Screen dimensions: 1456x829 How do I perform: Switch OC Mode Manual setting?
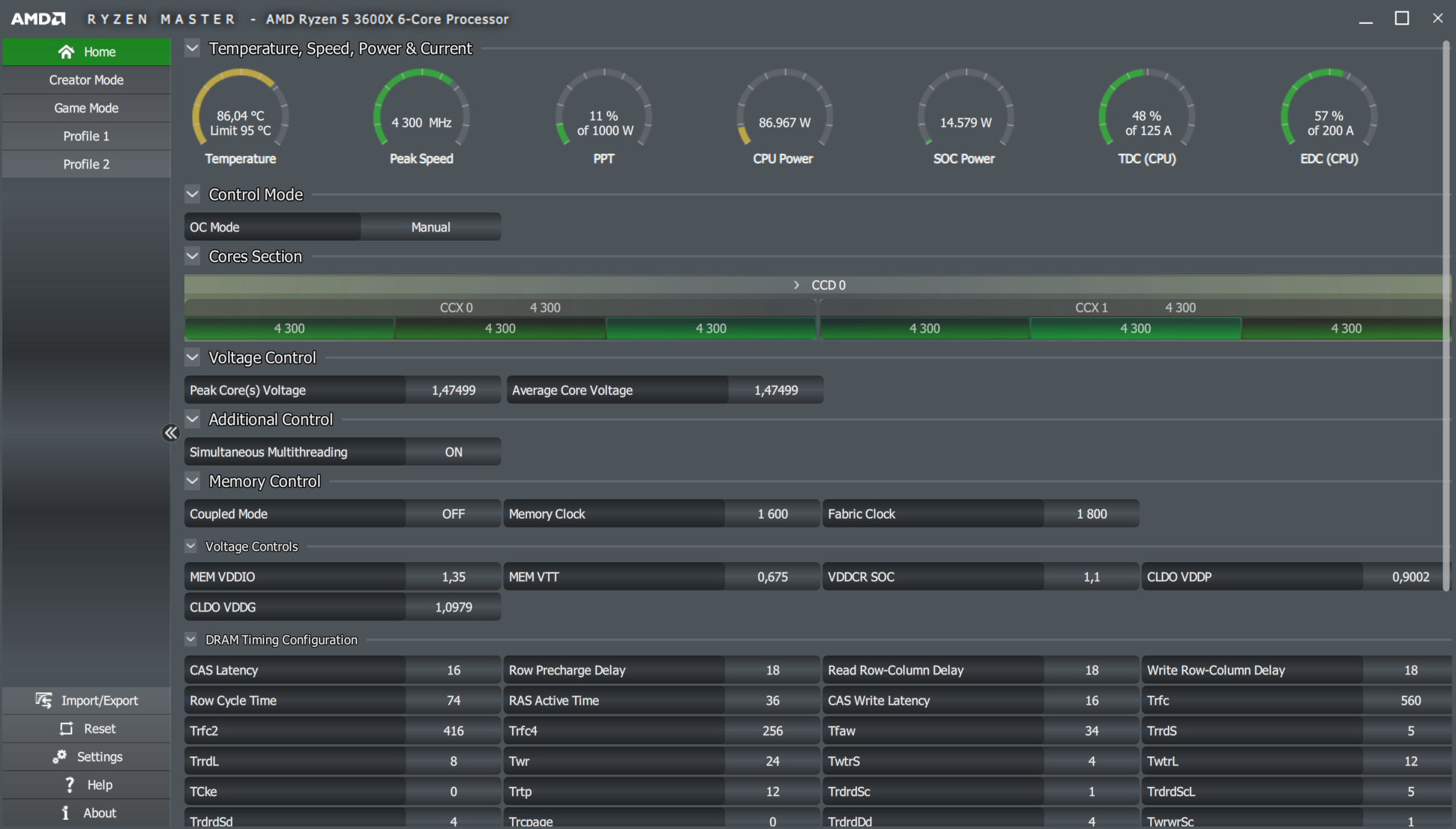pos(430,227)
